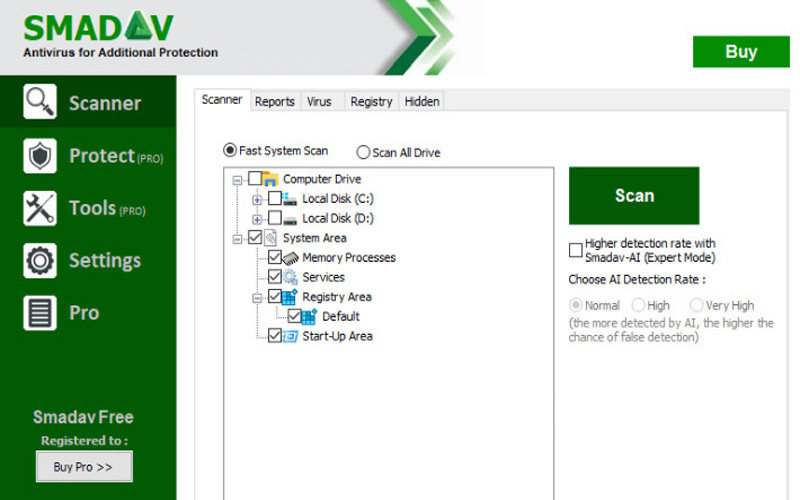Collapse the System Area tree node
The height and width of the screenshot is (500, 800).
point(237,239)
